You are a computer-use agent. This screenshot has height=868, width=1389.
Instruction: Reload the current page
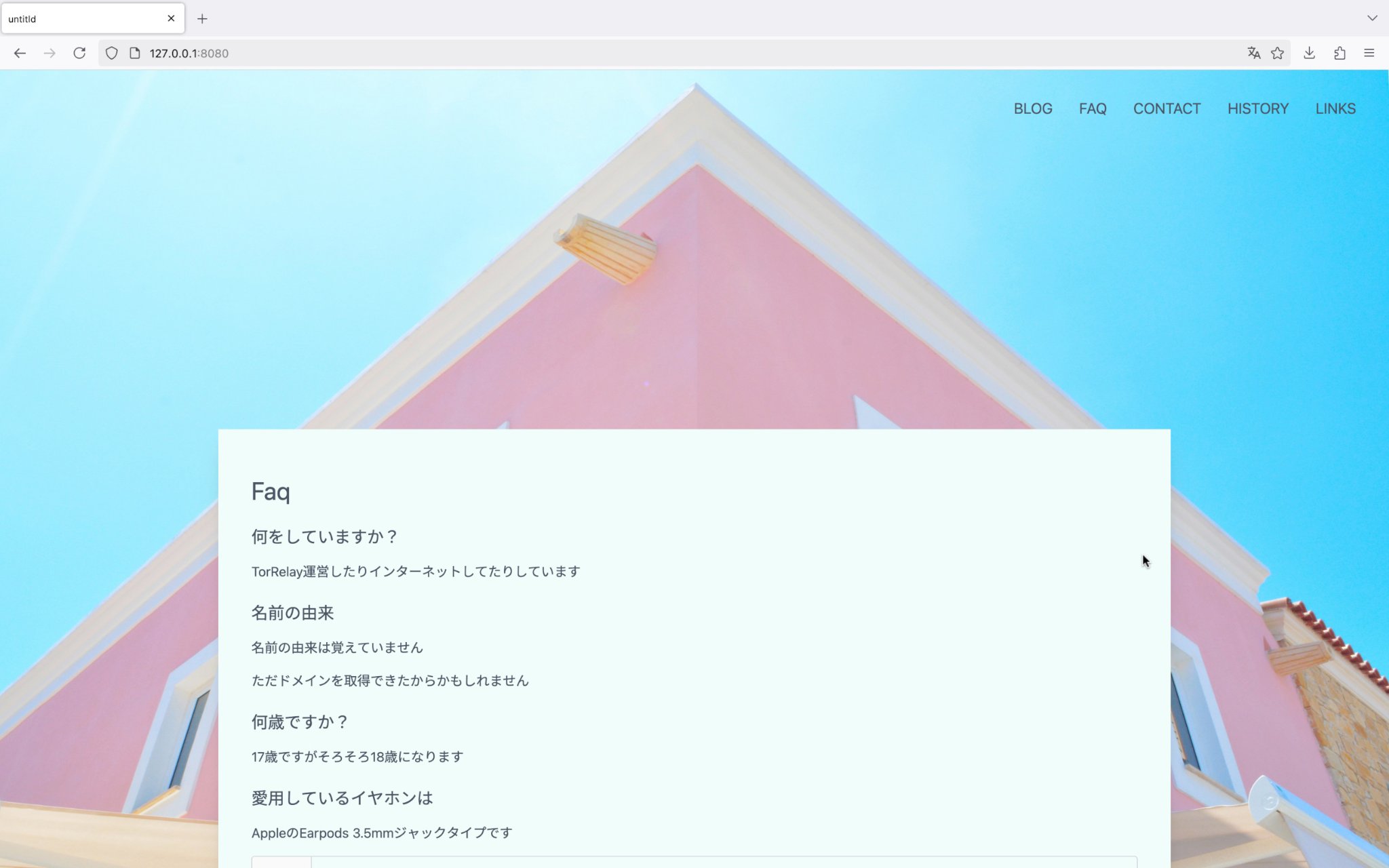[x=79, y=53]
